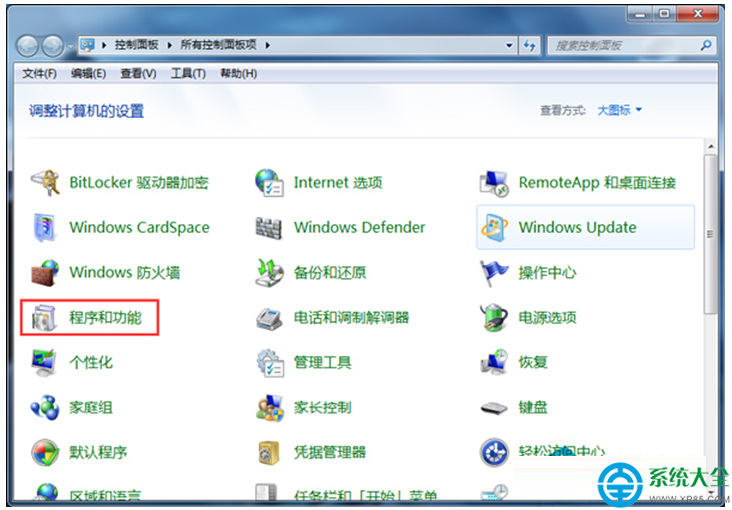This screenshot has height=510, width=732.
Task: Open the 轻松访问中心 icon
Action: tap(494, 452)
